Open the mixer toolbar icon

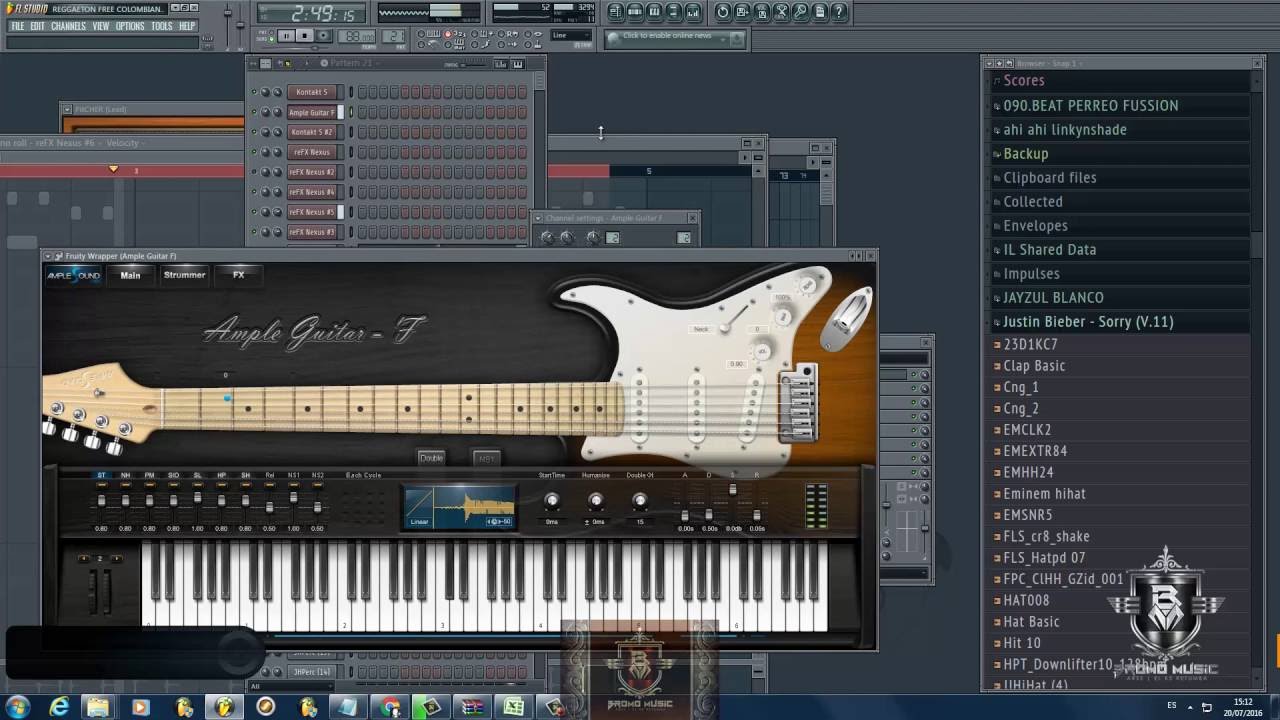coord(693,12)
